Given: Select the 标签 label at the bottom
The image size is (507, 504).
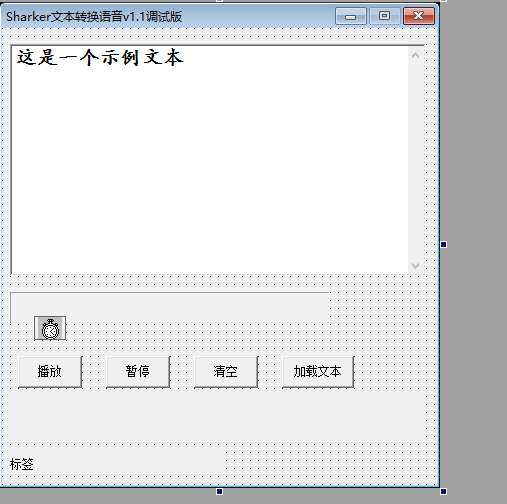Looking at the screenshot, I should pos(22,464).
